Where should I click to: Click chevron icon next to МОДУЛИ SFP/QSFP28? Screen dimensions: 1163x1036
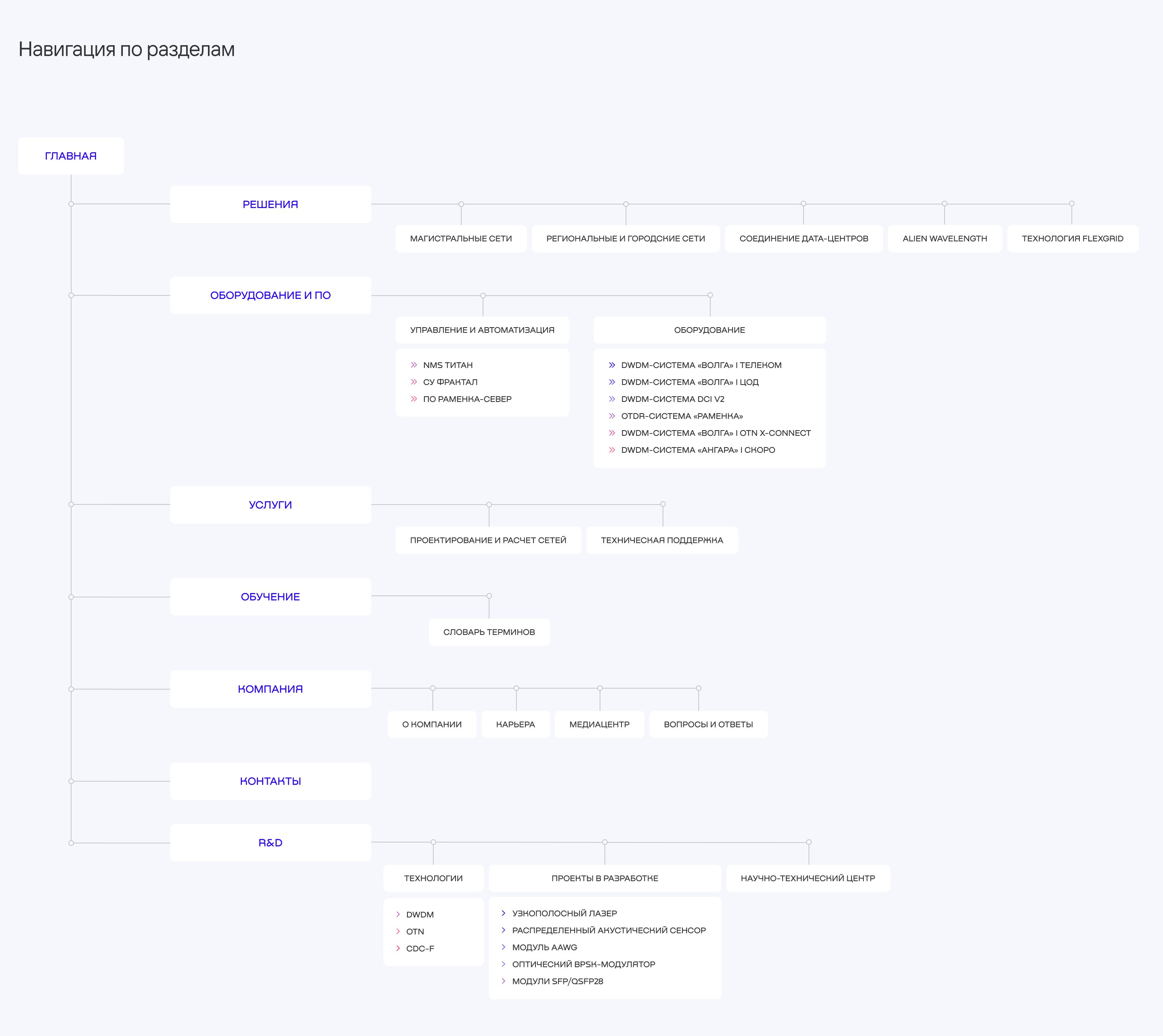click(x=503, y=981)
